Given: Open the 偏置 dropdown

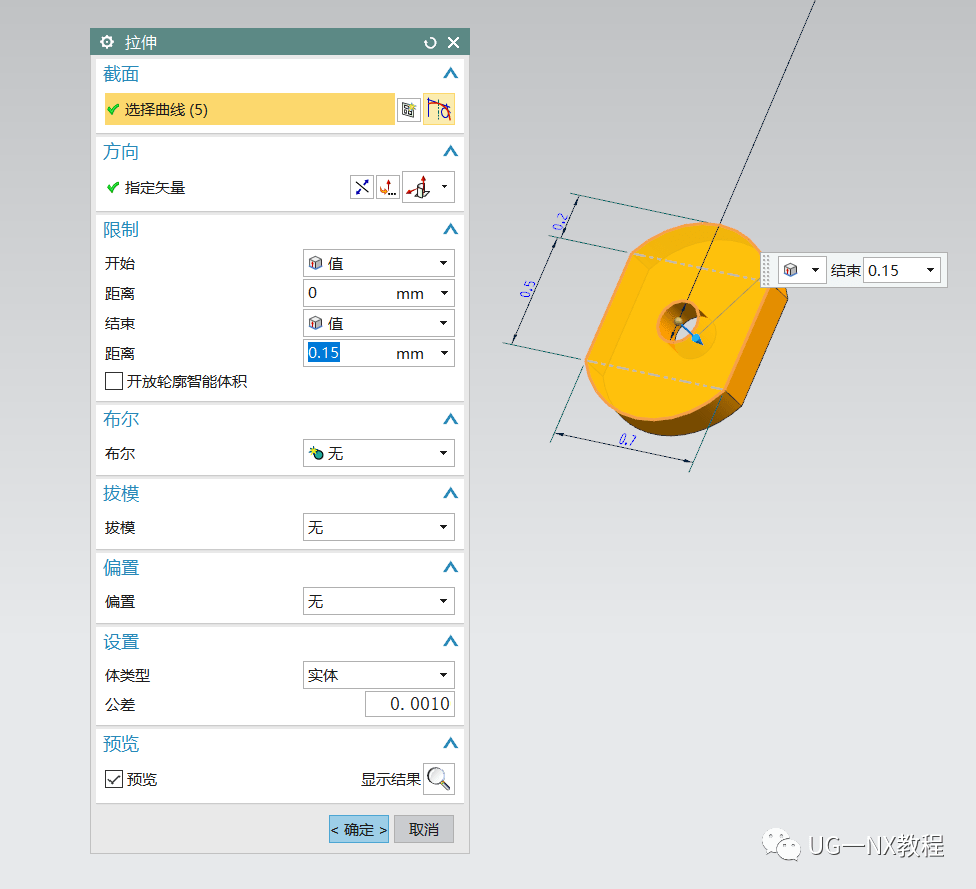Looking at the screenshot, I should pos(378,601).
